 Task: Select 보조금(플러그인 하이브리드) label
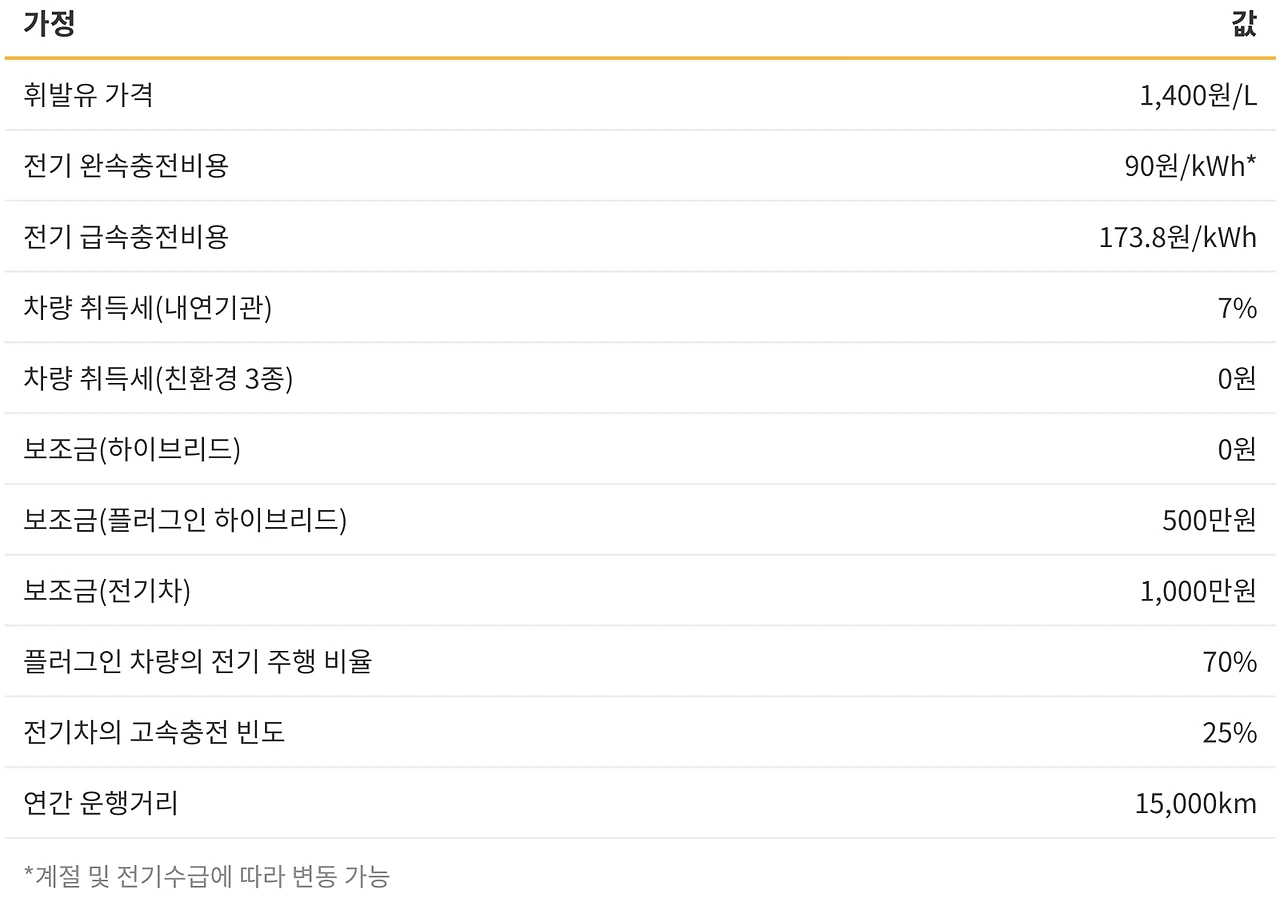point(185,521)
